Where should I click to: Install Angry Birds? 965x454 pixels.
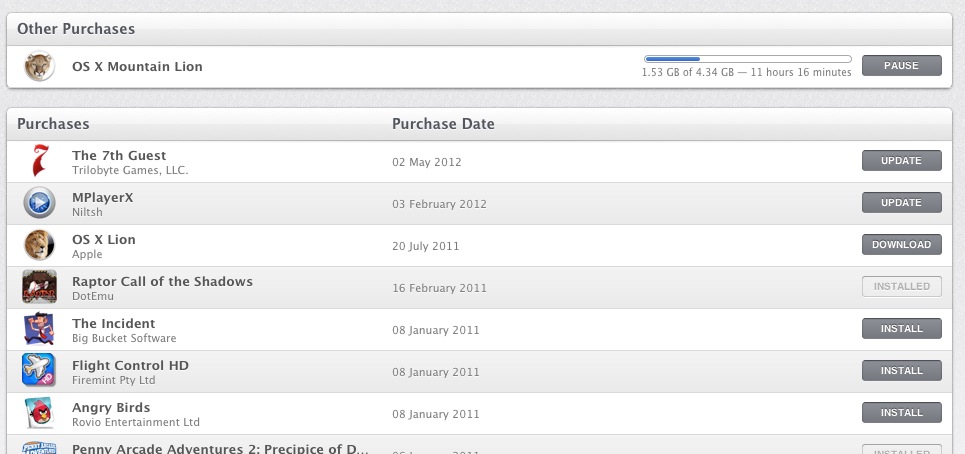coord(901,413)
